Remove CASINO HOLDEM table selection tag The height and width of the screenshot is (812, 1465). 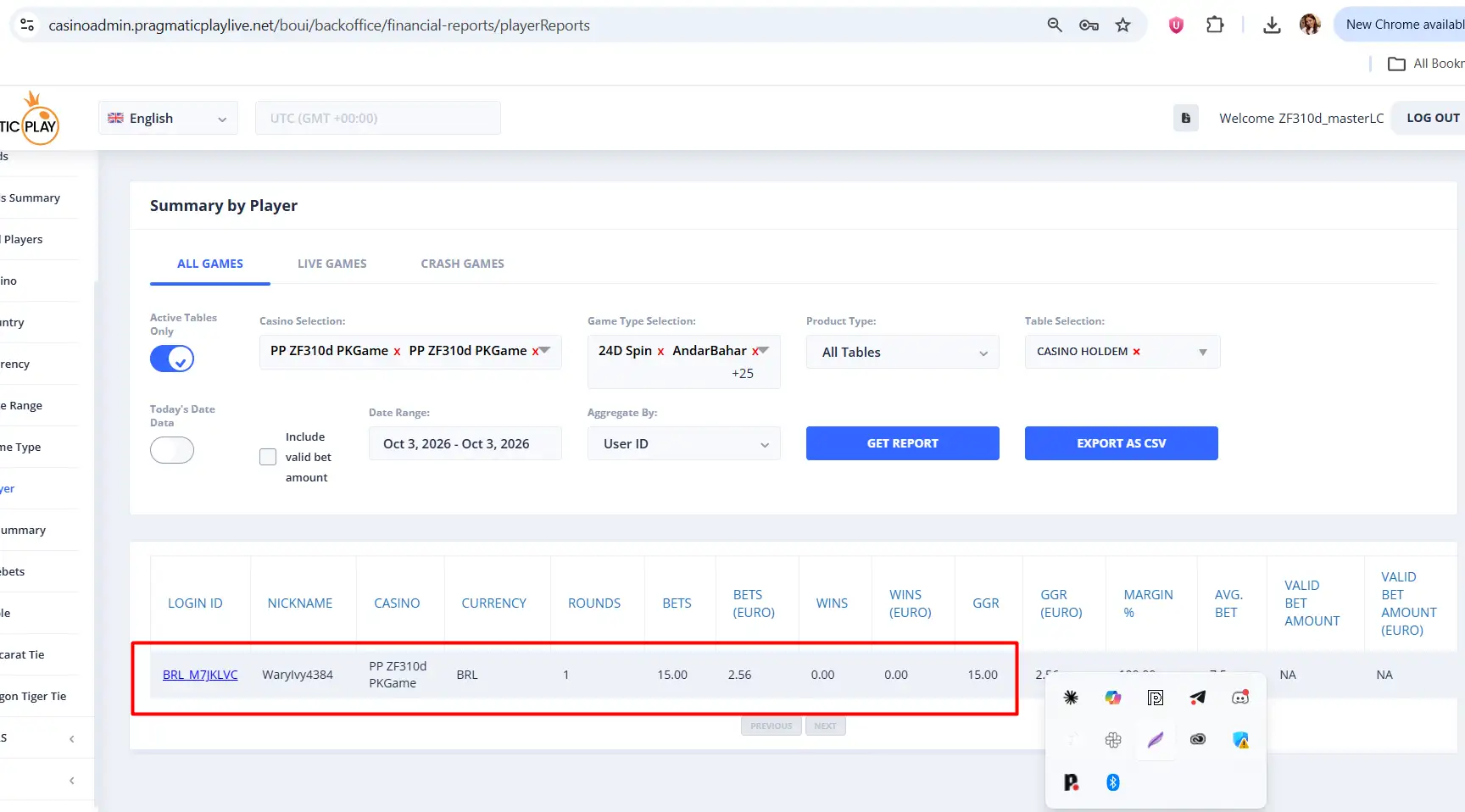tap(1136, 352)
